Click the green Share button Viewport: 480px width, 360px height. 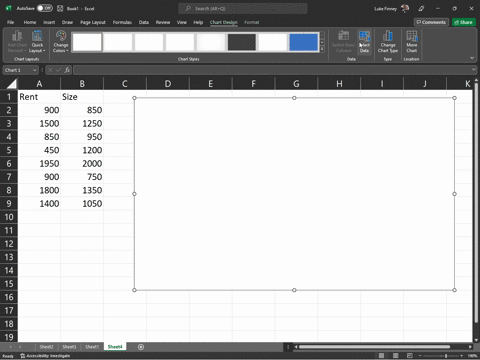(464, 22)
